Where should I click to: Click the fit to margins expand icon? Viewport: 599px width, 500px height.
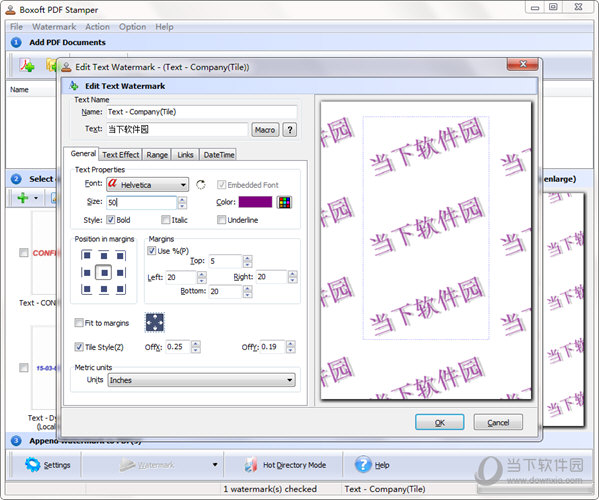click(x=155, y=322)
